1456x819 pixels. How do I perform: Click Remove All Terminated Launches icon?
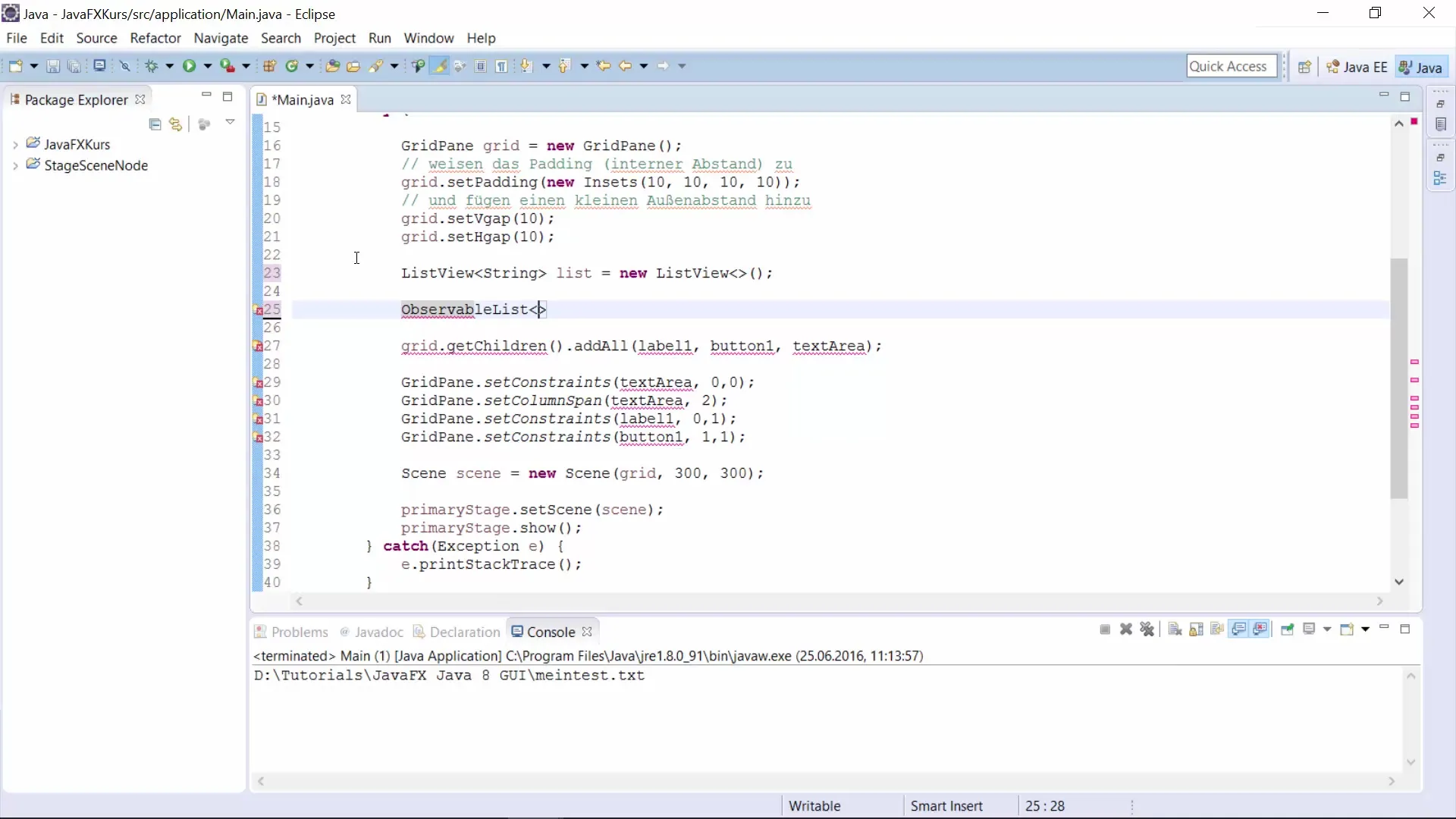pos(1147,629)
